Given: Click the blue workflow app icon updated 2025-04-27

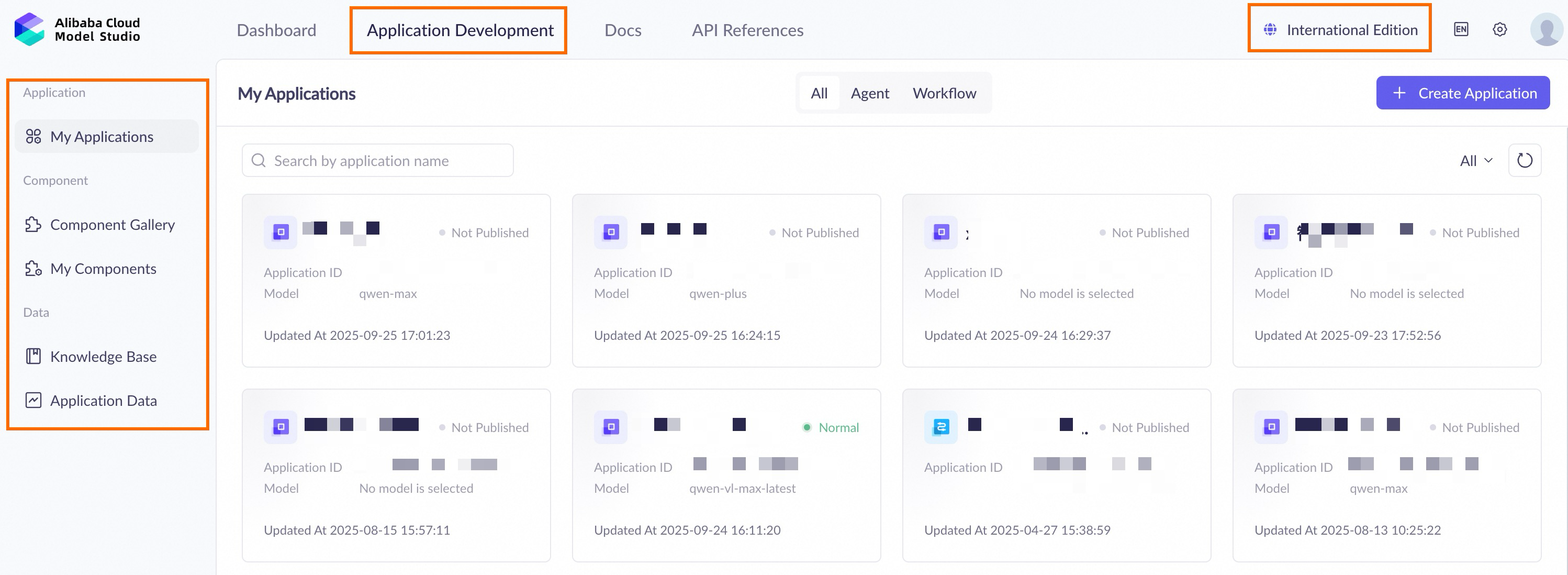Looking at the screenshot, I should tap(940, 427).
